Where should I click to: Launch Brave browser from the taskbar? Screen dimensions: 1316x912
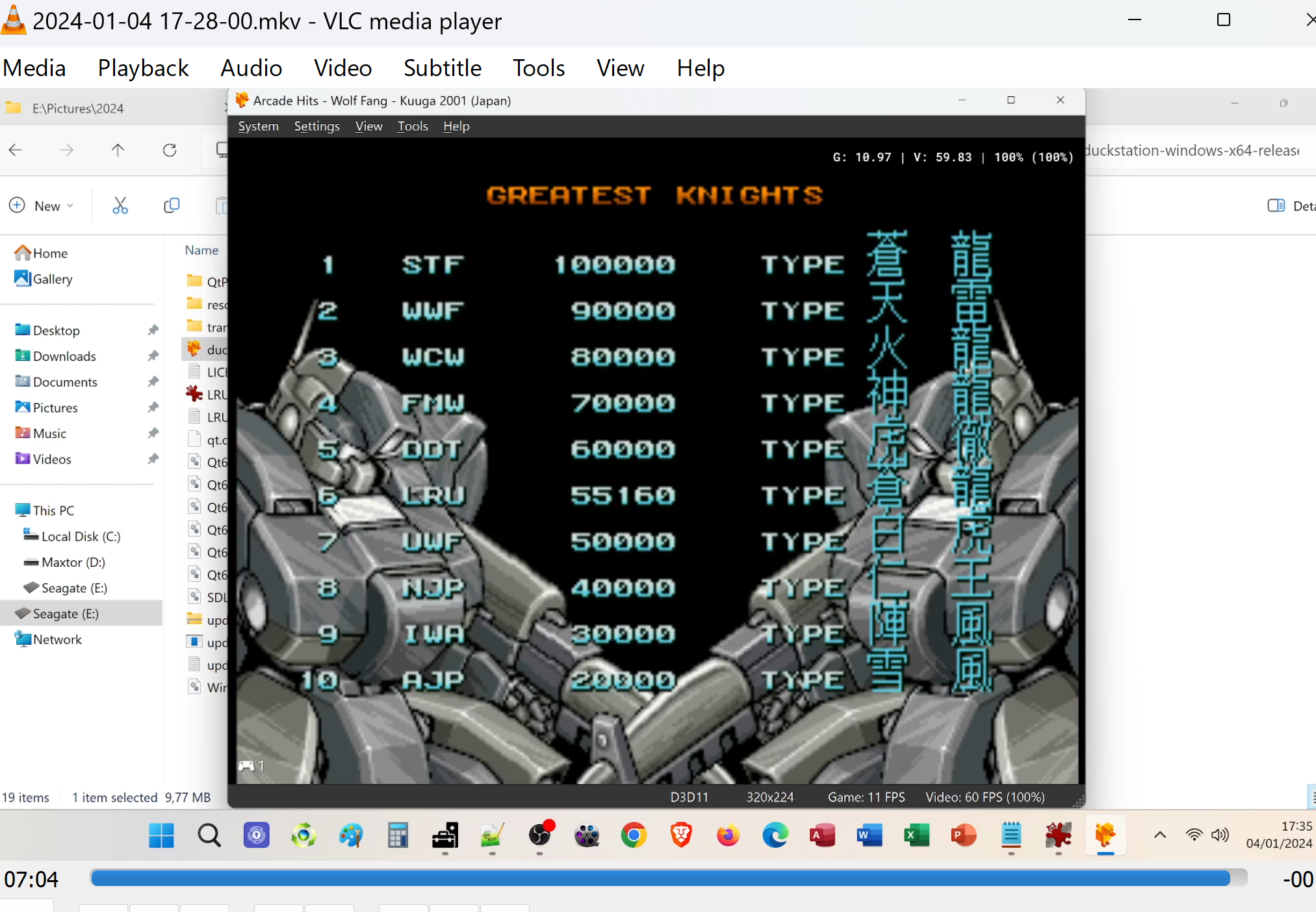[681, 835]
